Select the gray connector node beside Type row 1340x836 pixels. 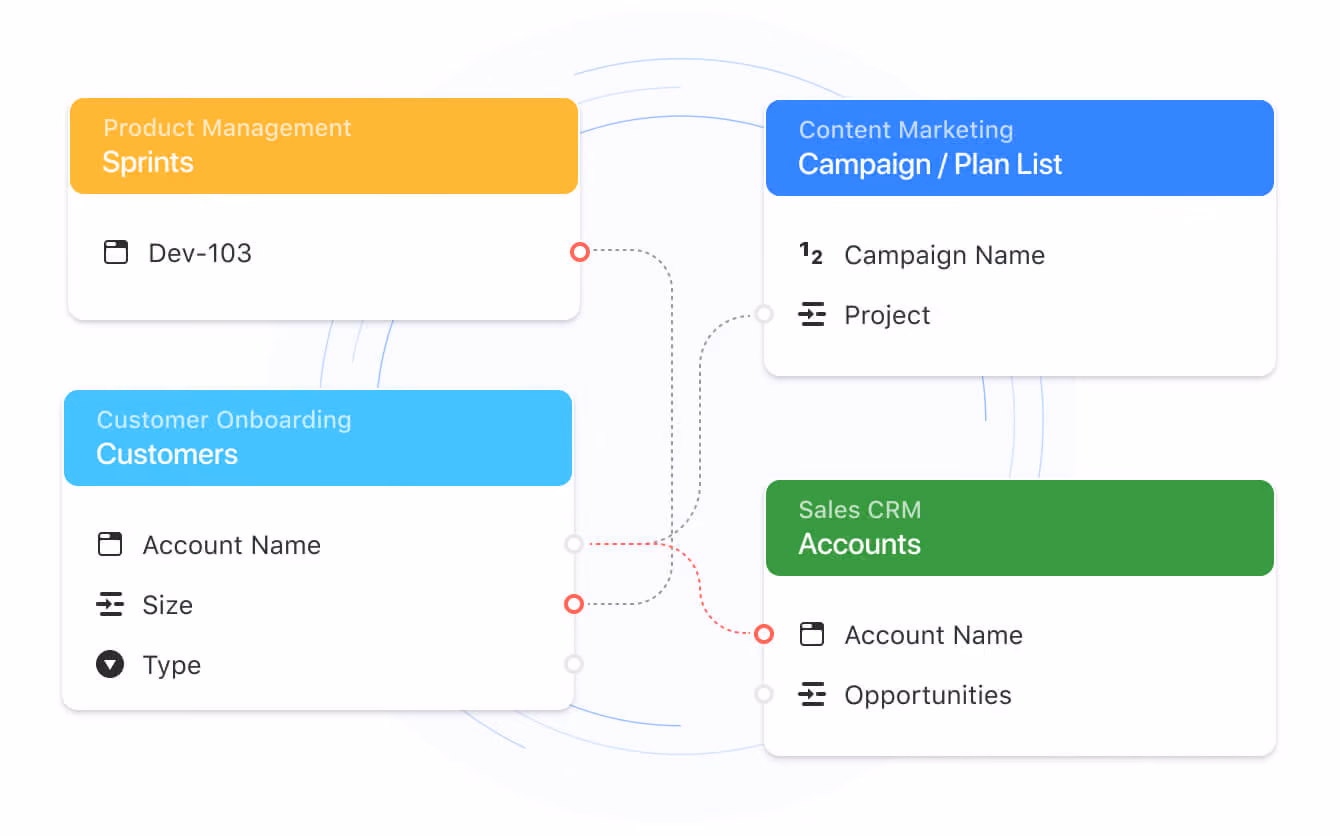tap(573, 663)
